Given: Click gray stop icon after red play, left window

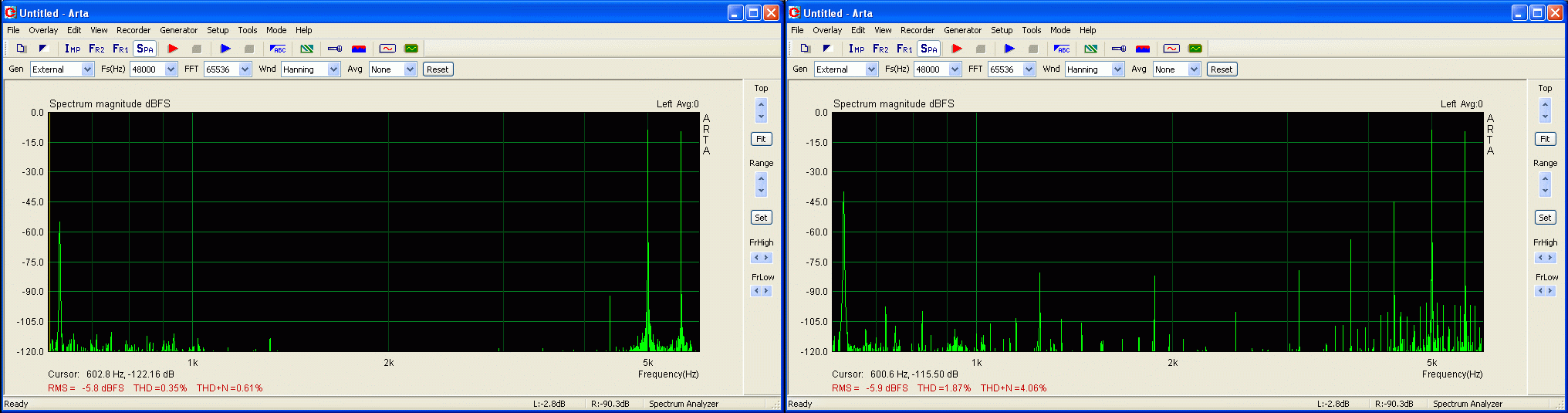Looking at the screenshot, I should point(197,49).
